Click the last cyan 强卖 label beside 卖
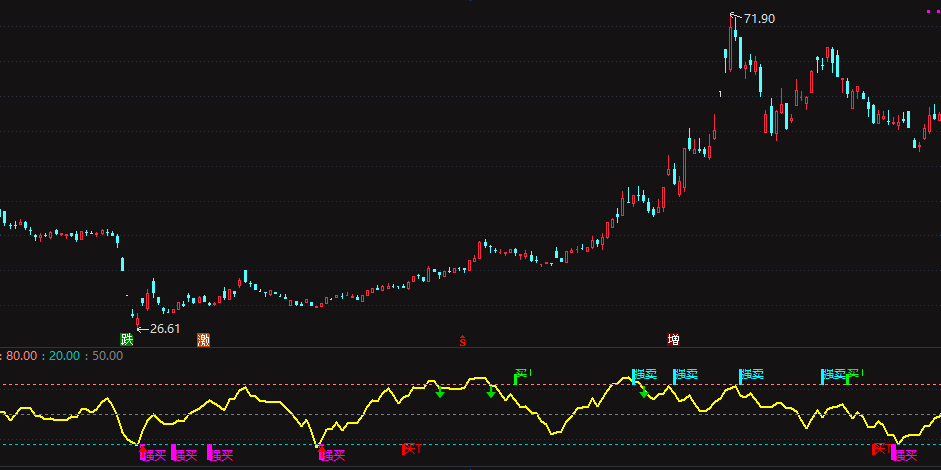941x470 pixels. click(833, 375)
